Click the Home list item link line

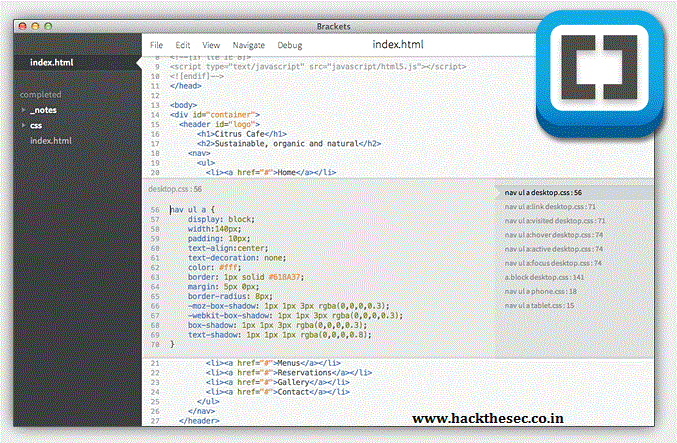pyautogui.click(x=271, y=172)
